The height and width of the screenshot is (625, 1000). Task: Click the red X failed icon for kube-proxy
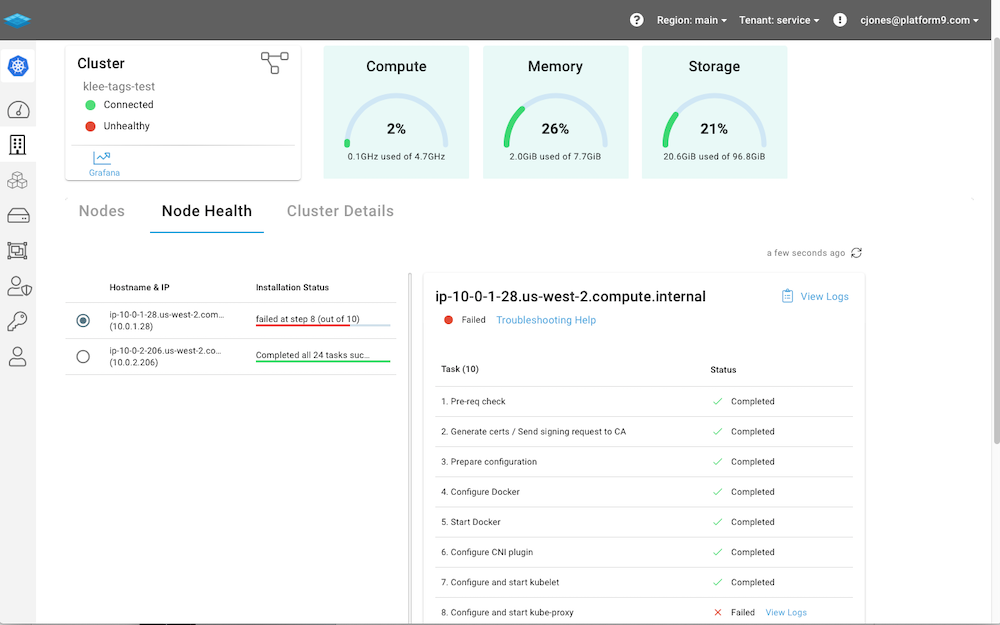point(717,612)
